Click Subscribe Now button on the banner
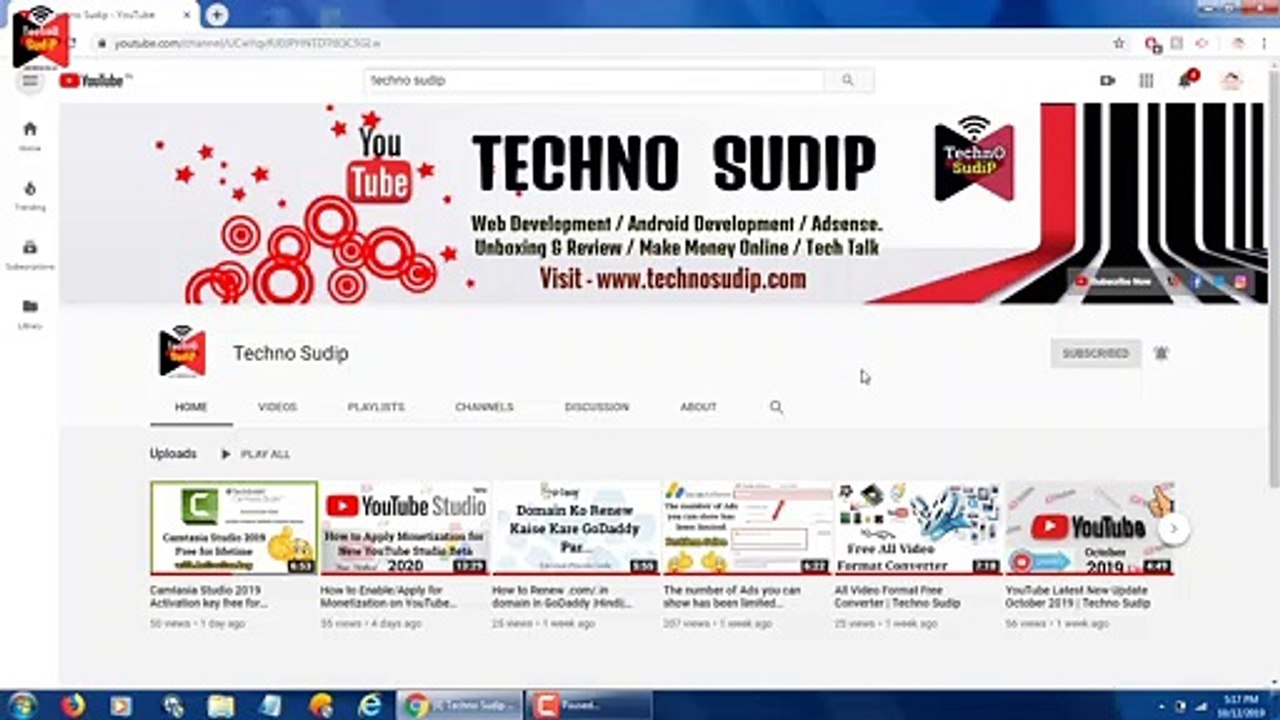The height and width of the screenshot is (720, 1280). (x=1114, y=282)
